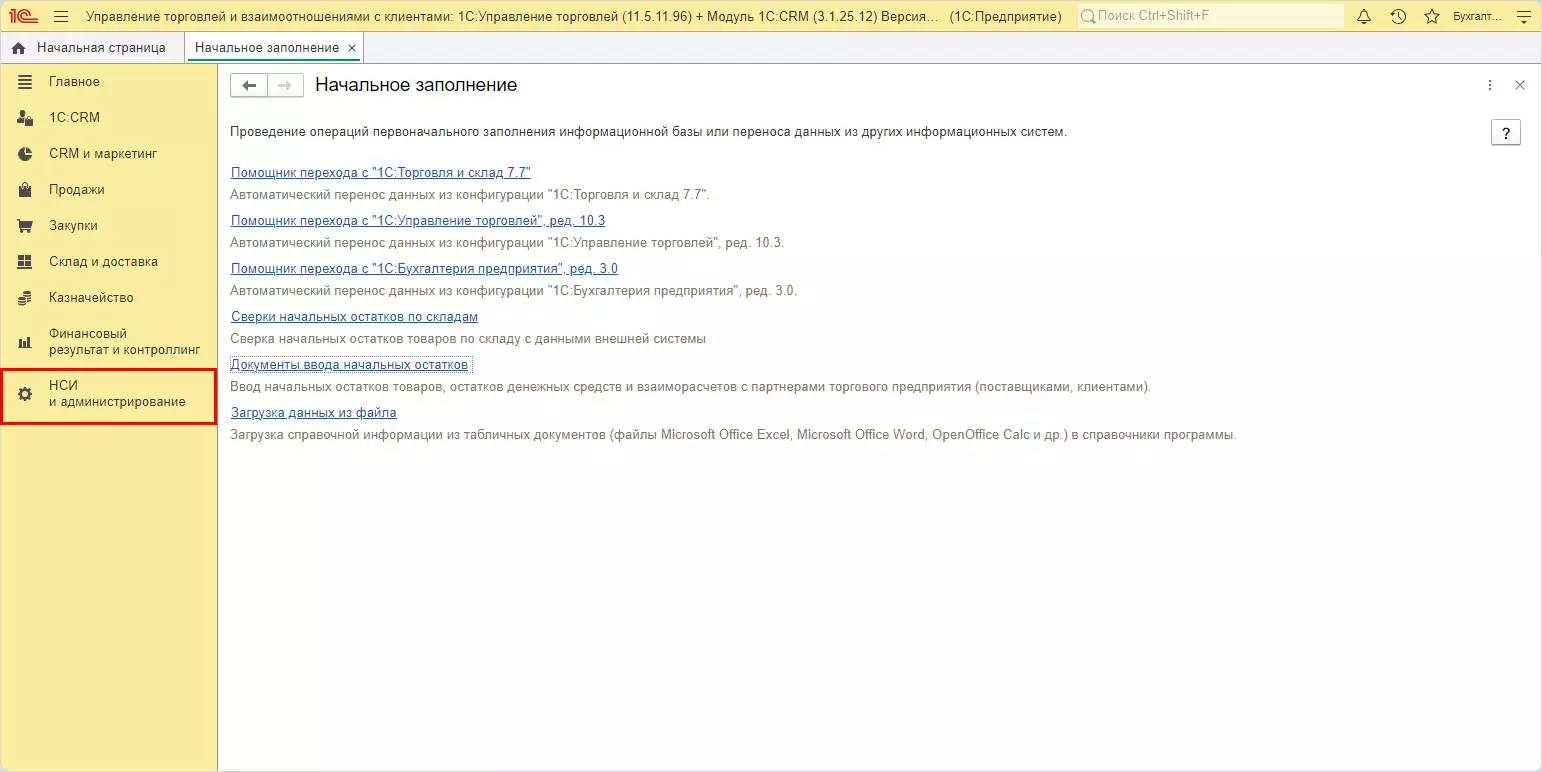Screen dimensions: 1542x772
Task: Click the Продажи shopping bag icon
Action: [x=25, y=190]
